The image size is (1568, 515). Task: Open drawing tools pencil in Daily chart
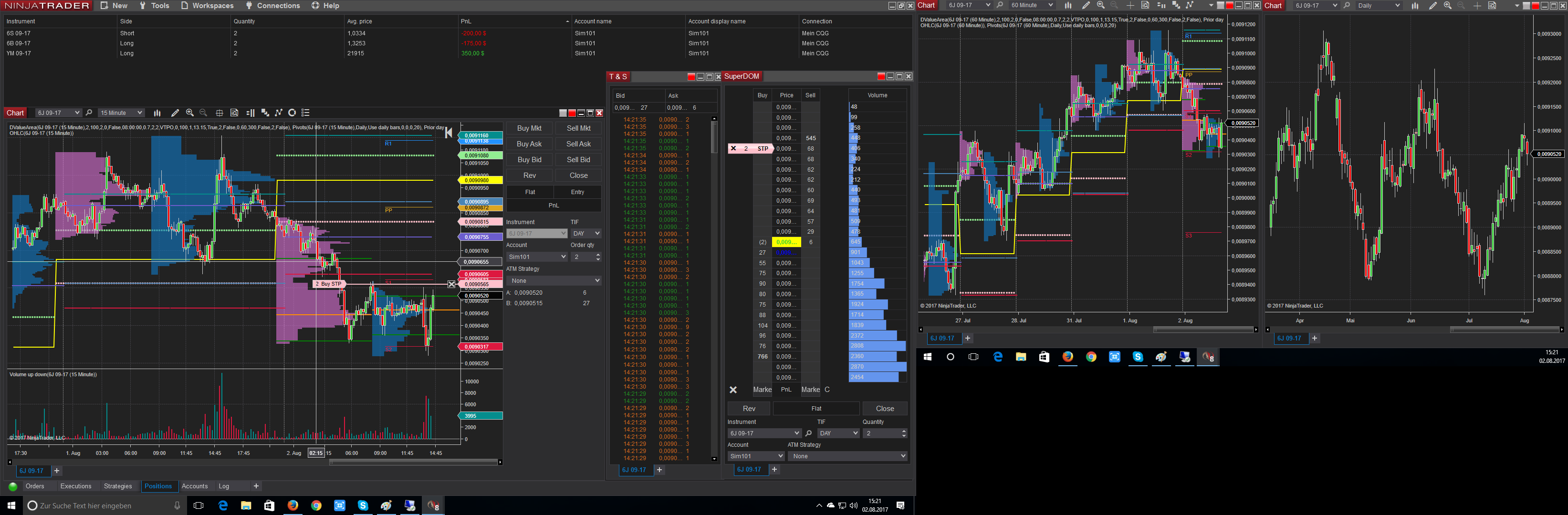1433,5
